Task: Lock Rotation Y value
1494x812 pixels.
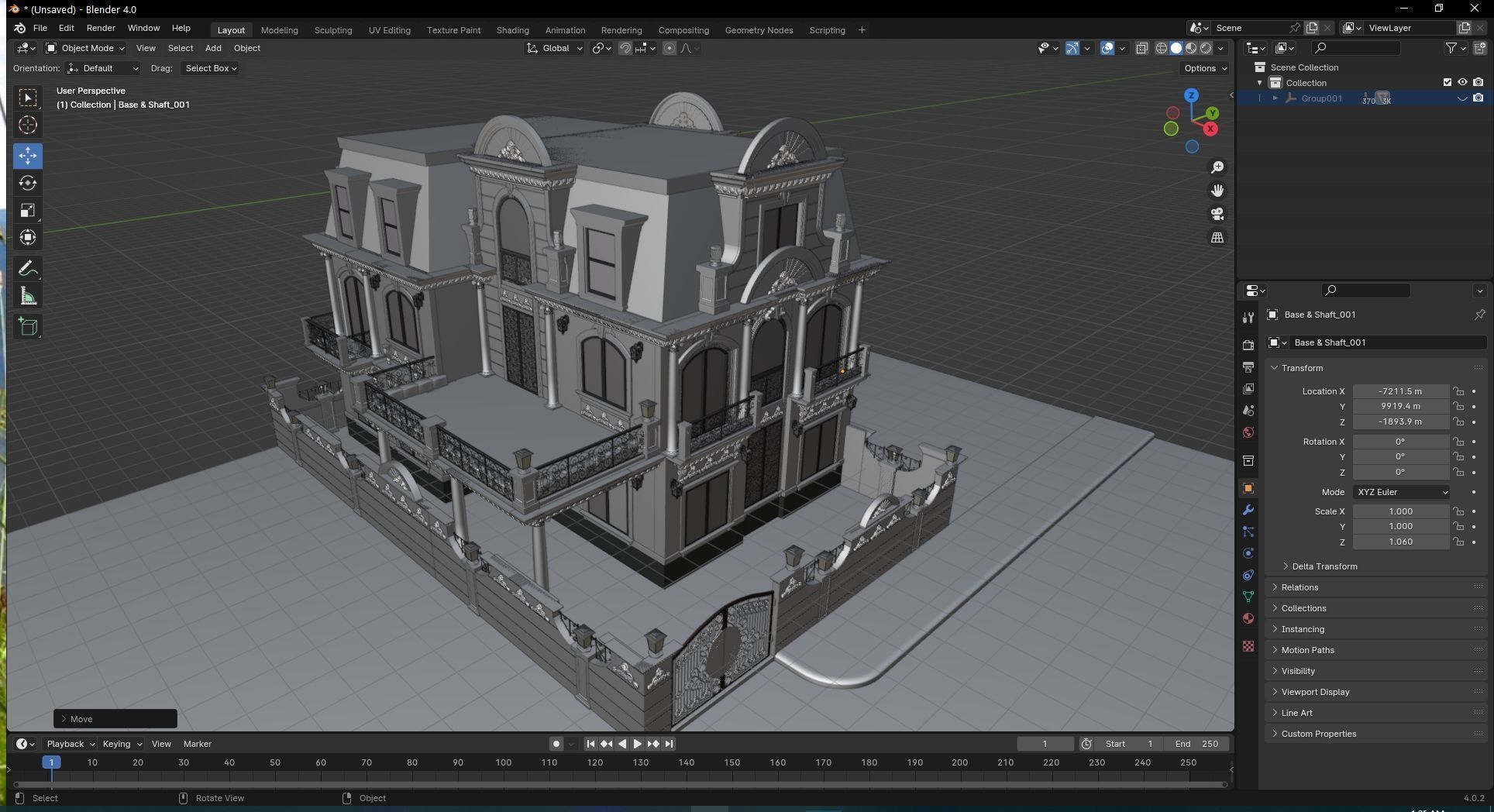Action: coord(1458,456)
